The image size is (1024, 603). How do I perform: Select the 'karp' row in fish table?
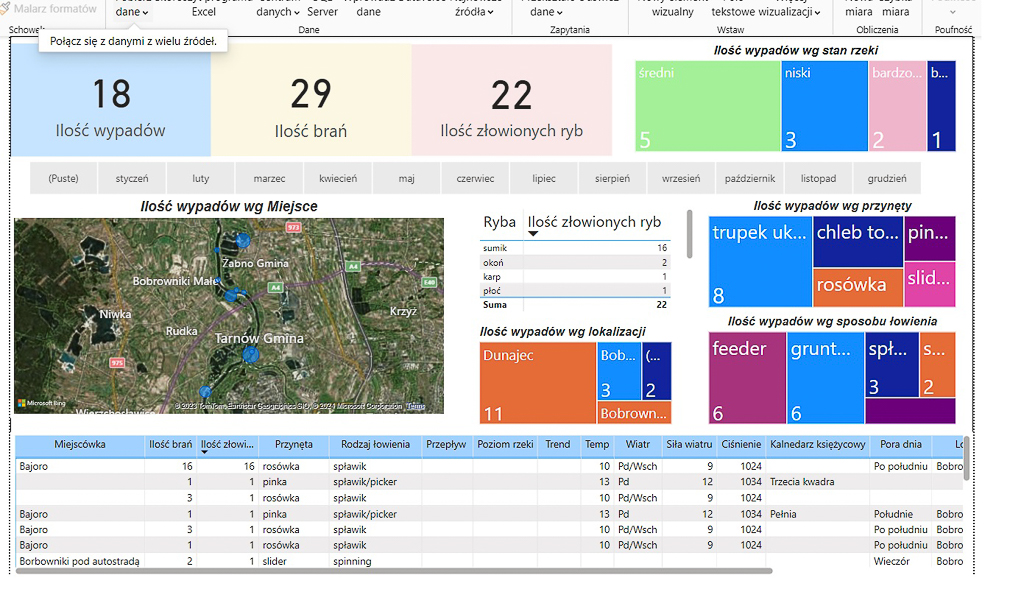[575, 277]
